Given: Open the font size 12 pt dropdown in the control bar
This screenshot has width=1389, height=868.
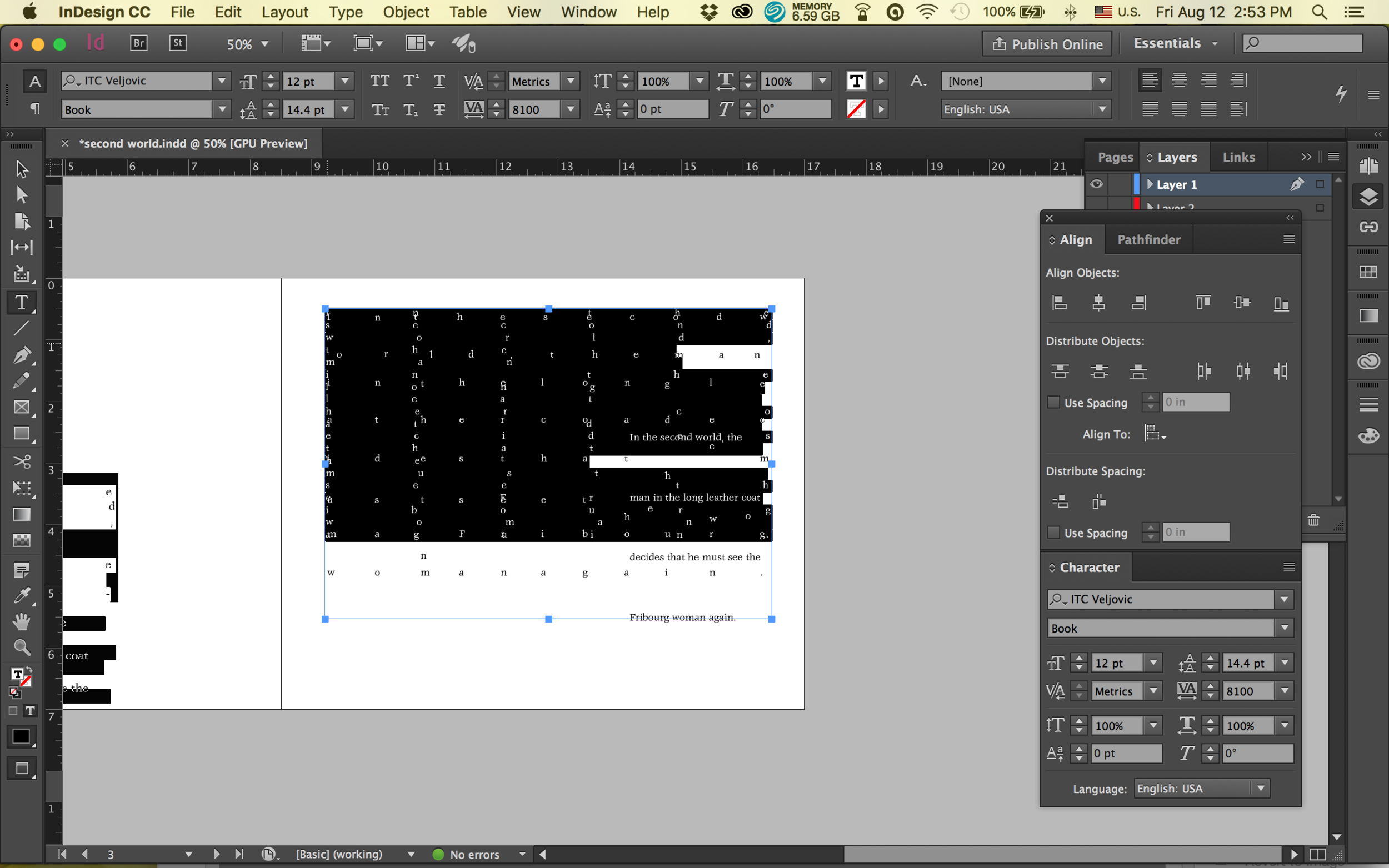Looking at the screenshot, I should [345, 81].
